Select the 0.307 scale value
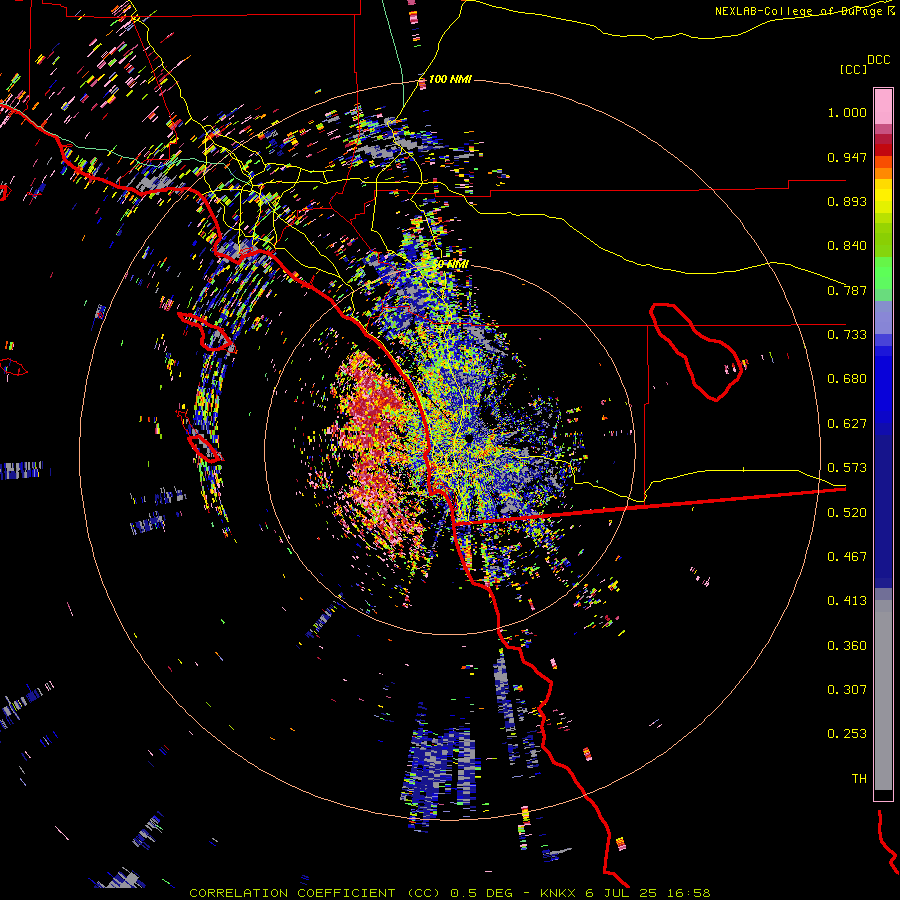The width and height of the screenshot is (900, 900). tap(847, 690)
